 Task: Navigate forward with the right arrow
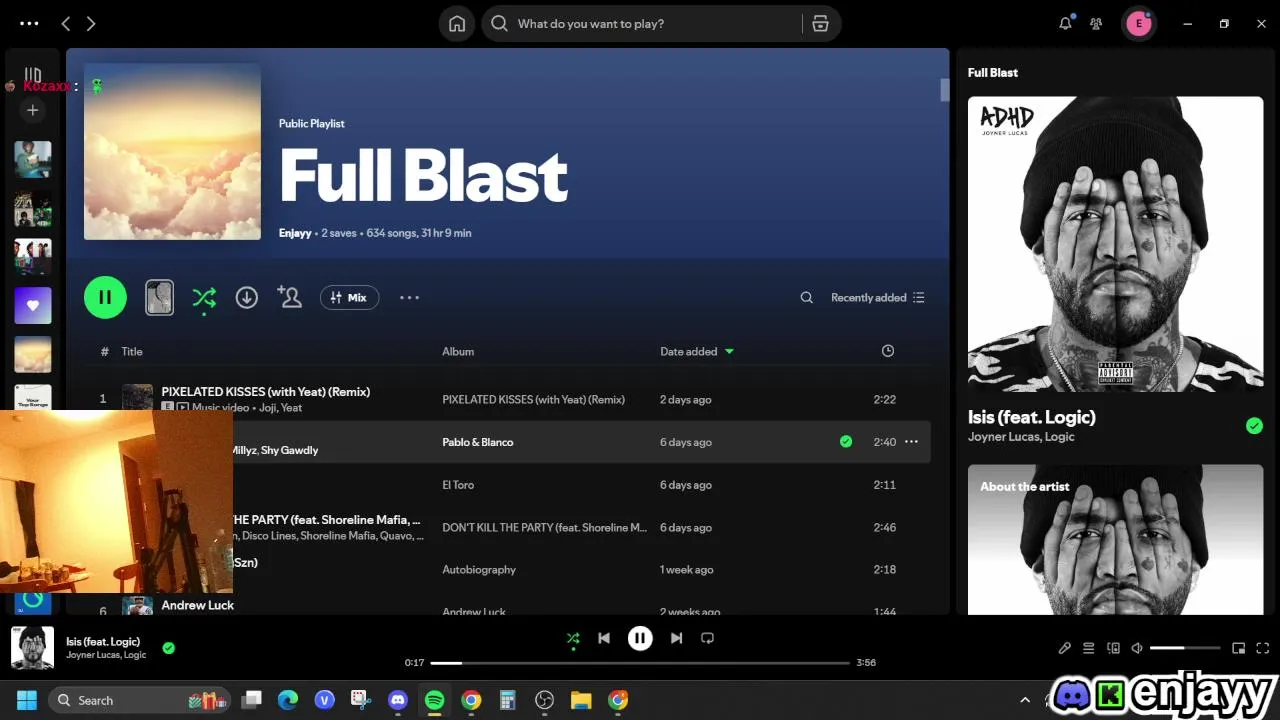point(91,23)
